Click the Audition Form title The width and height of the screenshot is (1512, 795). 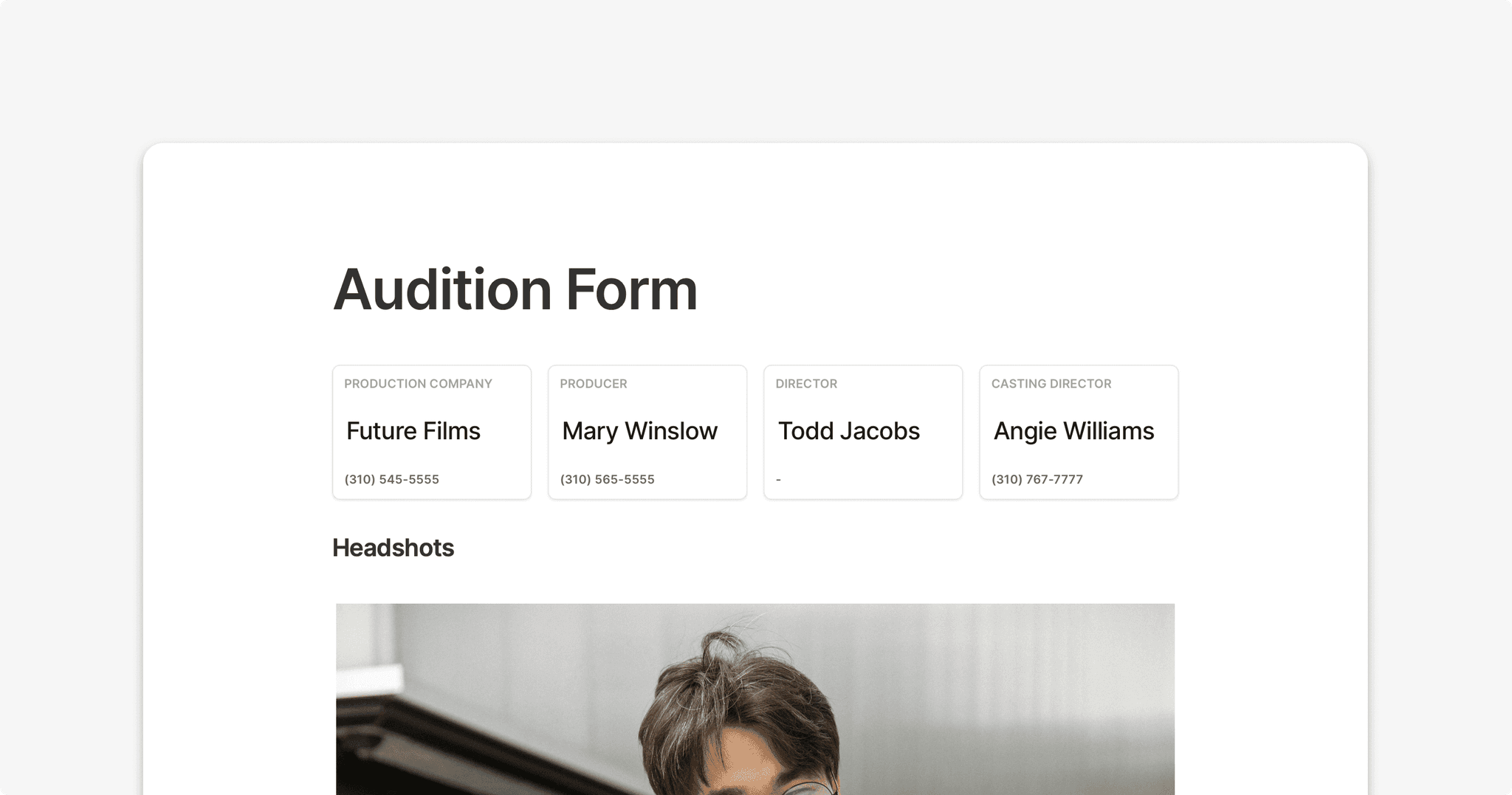[515, 289]
